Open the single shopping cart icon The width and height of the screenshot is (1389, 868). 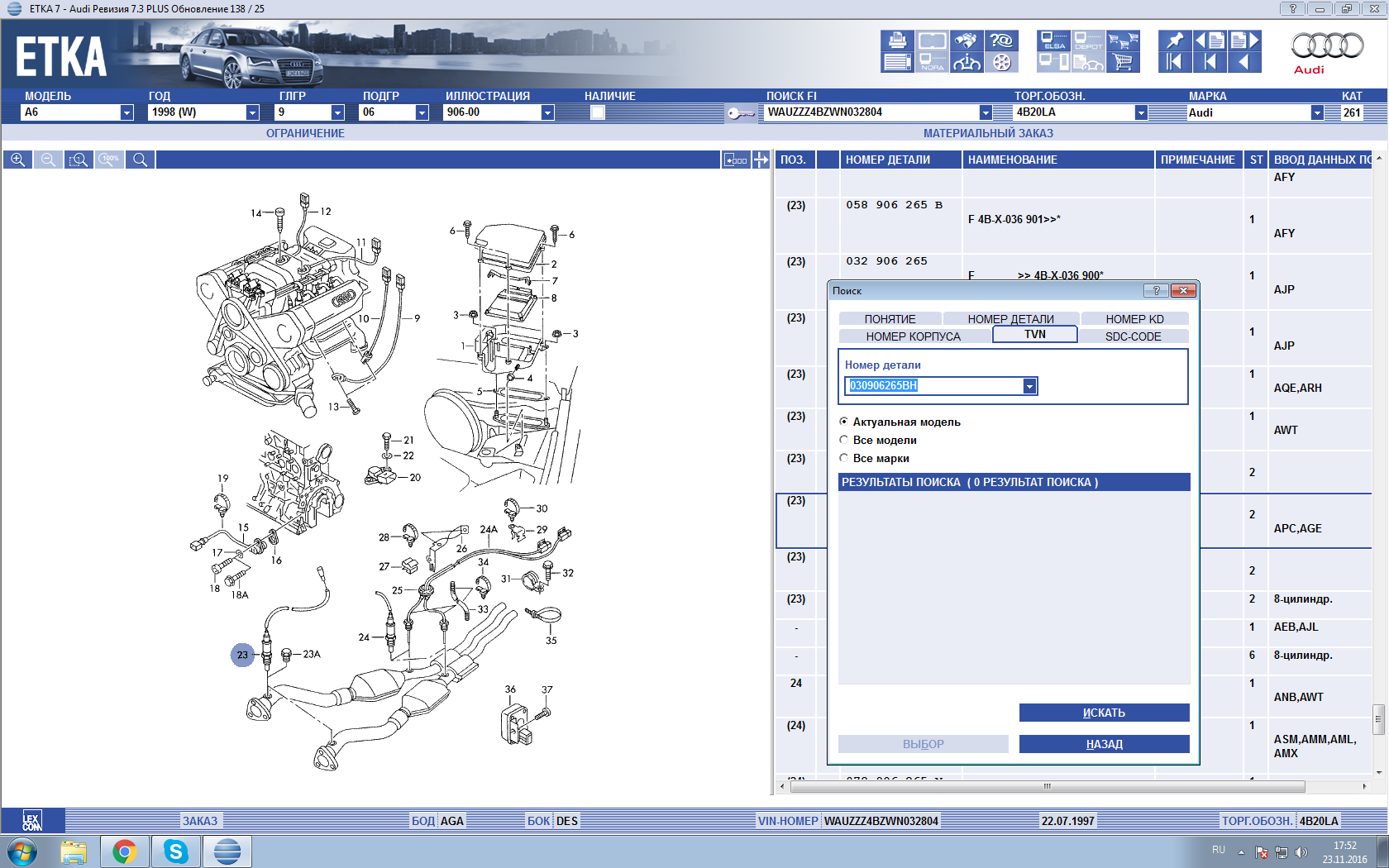[1123, 62]
